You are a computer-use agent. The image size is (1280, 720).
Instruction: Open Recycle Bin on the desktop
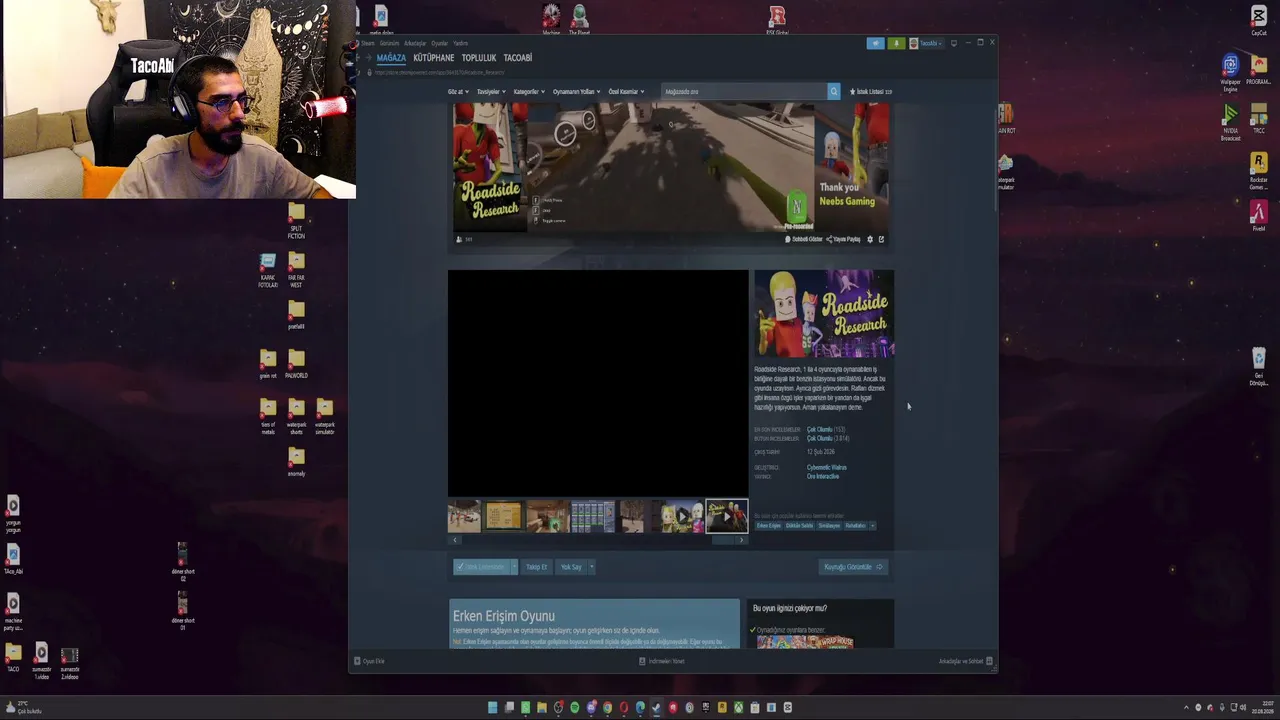coord(1259,366)
